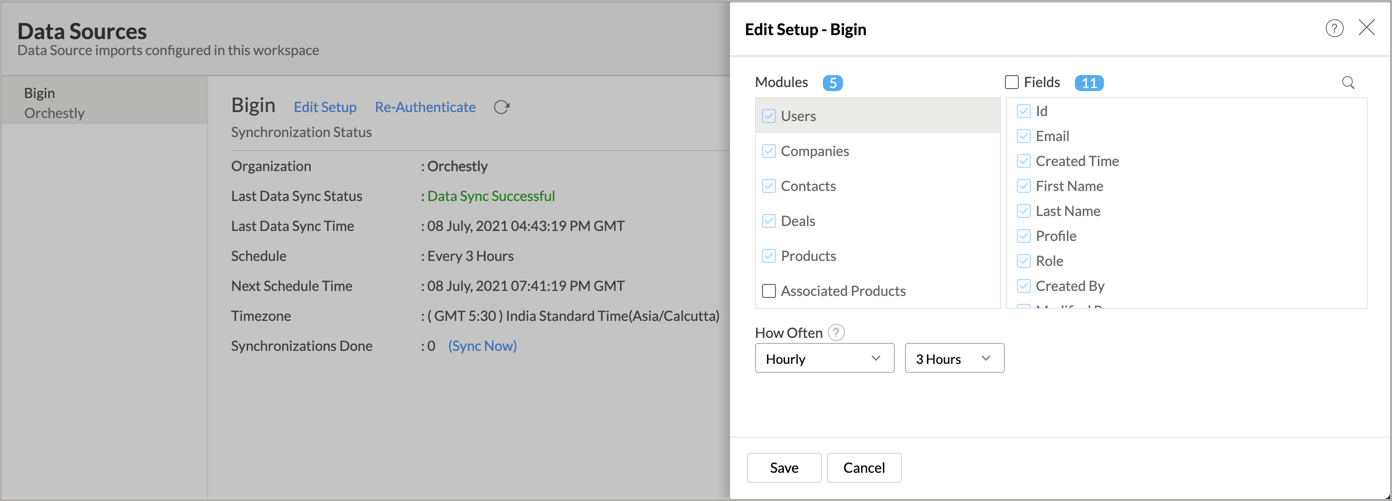Click the Last Data Sync Time value
The image size is (1392, 501).
526,226
